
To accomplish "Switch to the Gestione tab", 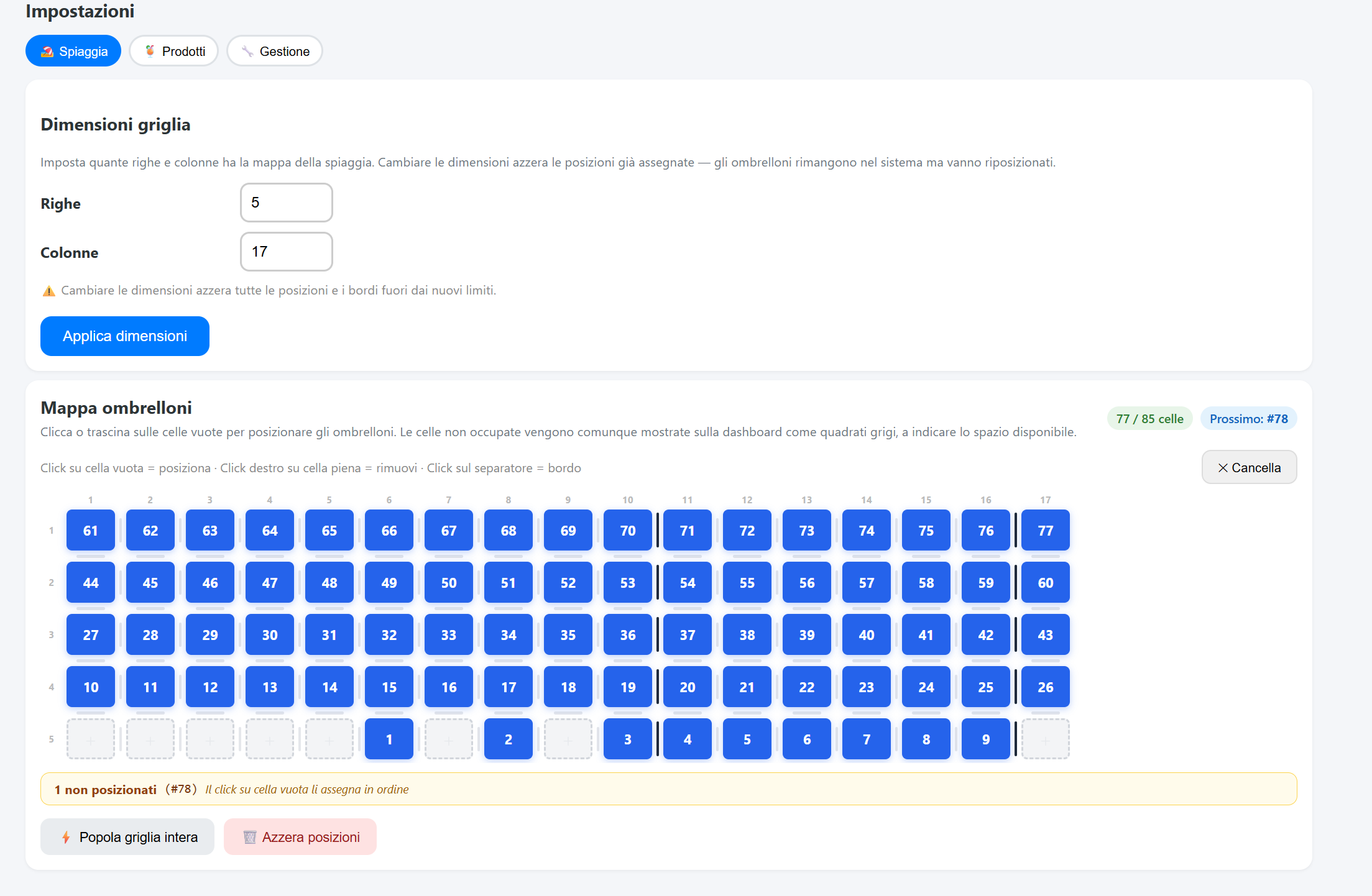I will point(275,51).
